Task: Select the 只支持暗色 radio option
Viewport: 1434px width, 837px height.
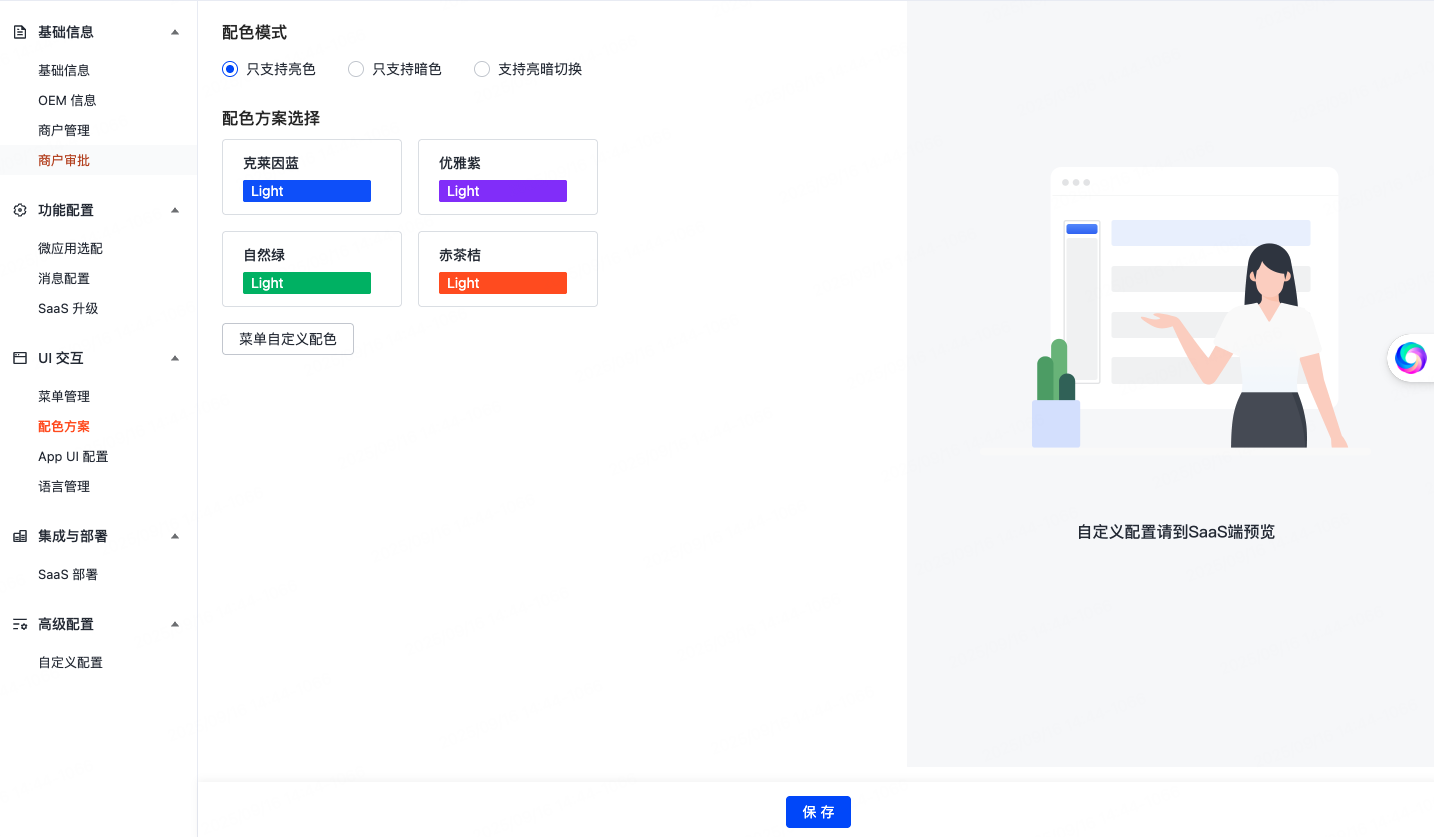Action: pos(356,69)
